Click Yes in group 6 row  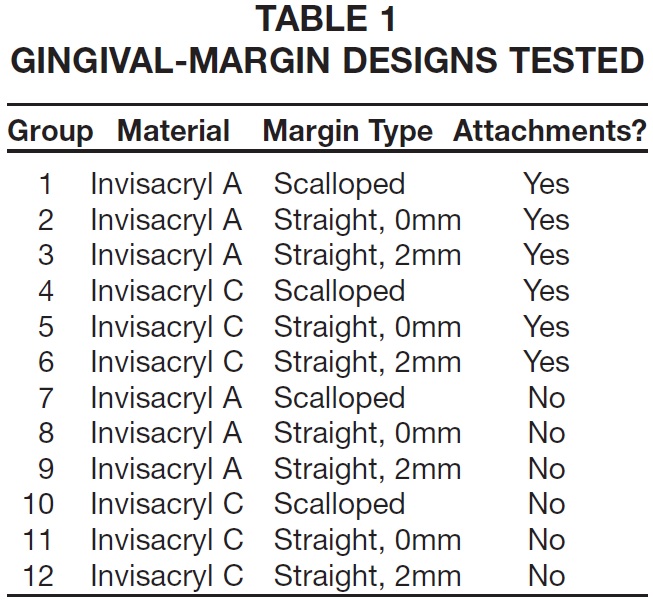tap(546, 362)
